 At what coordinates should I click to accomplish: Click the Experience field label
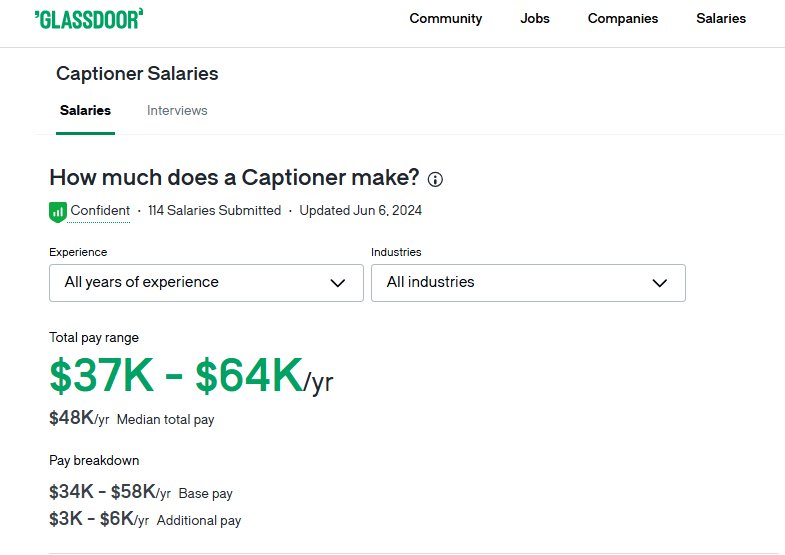(x=78, y=252)
